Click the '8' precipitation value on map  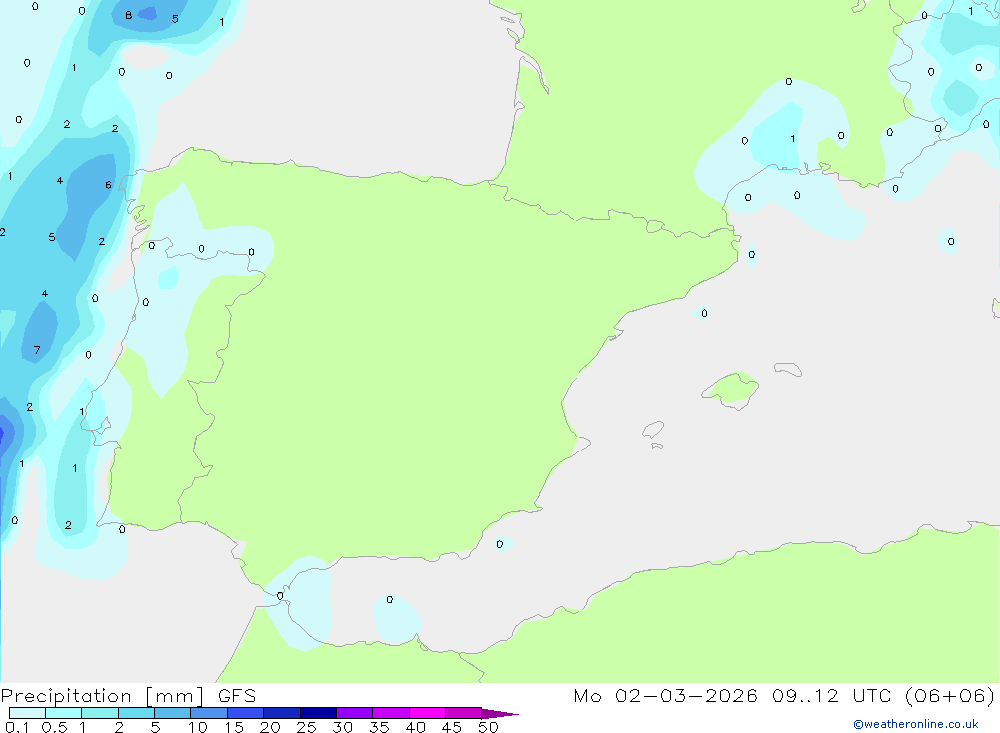click(129, 15)
